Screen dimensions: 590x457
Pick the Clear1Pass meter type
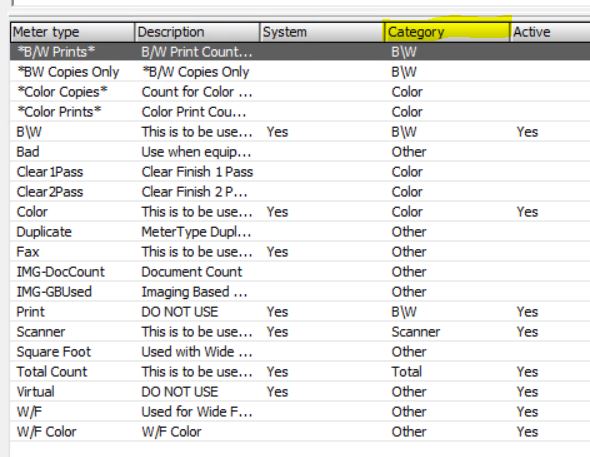click(300, 172)
